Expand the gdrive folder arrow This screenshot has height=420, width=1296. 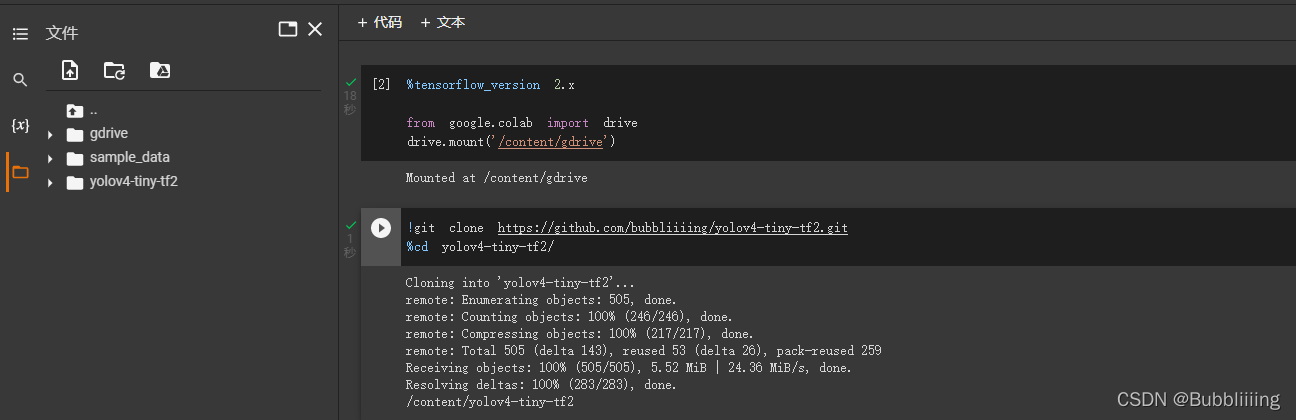(x=50, y=134)
